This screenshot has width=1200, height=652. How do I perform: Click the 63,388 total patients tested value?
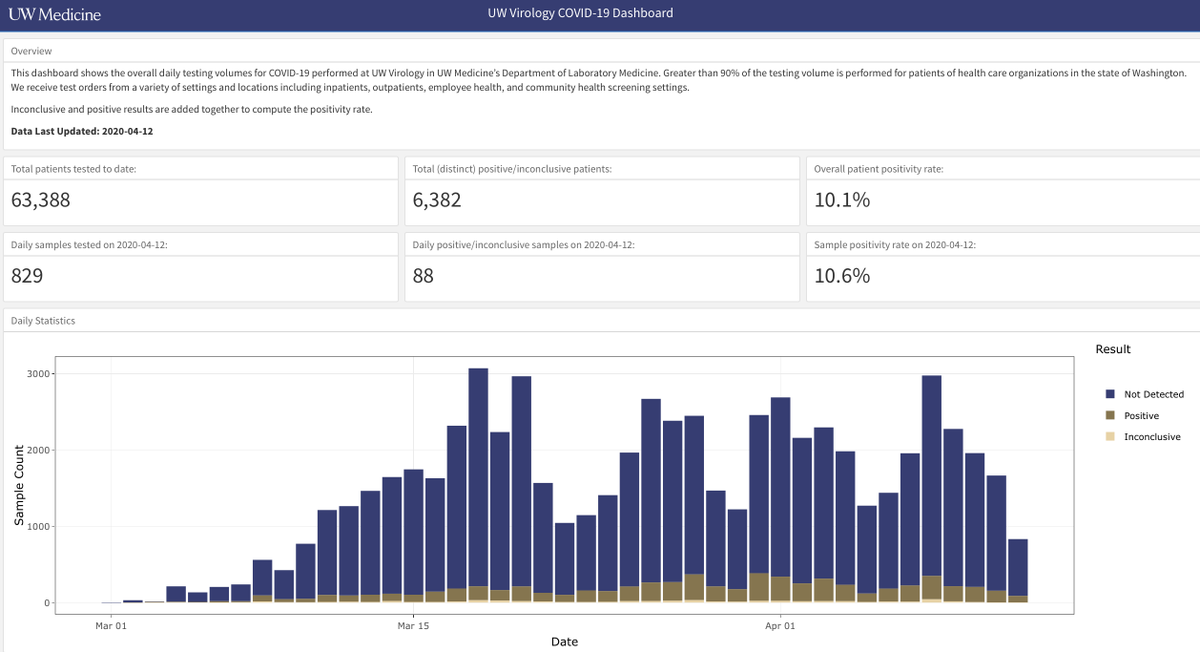tap(41, 200)
